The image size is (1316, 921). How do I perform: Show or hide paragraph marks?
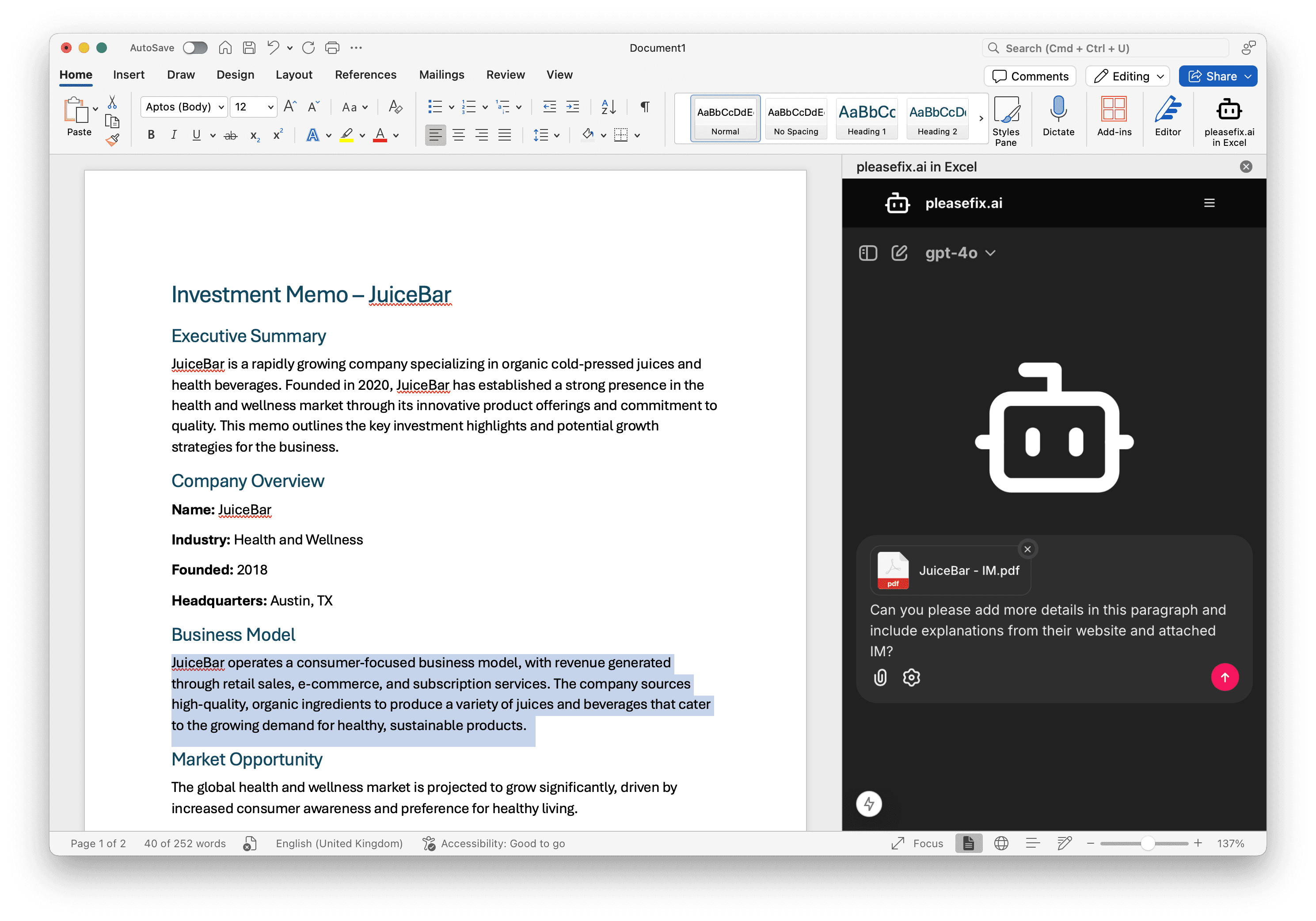645,107
